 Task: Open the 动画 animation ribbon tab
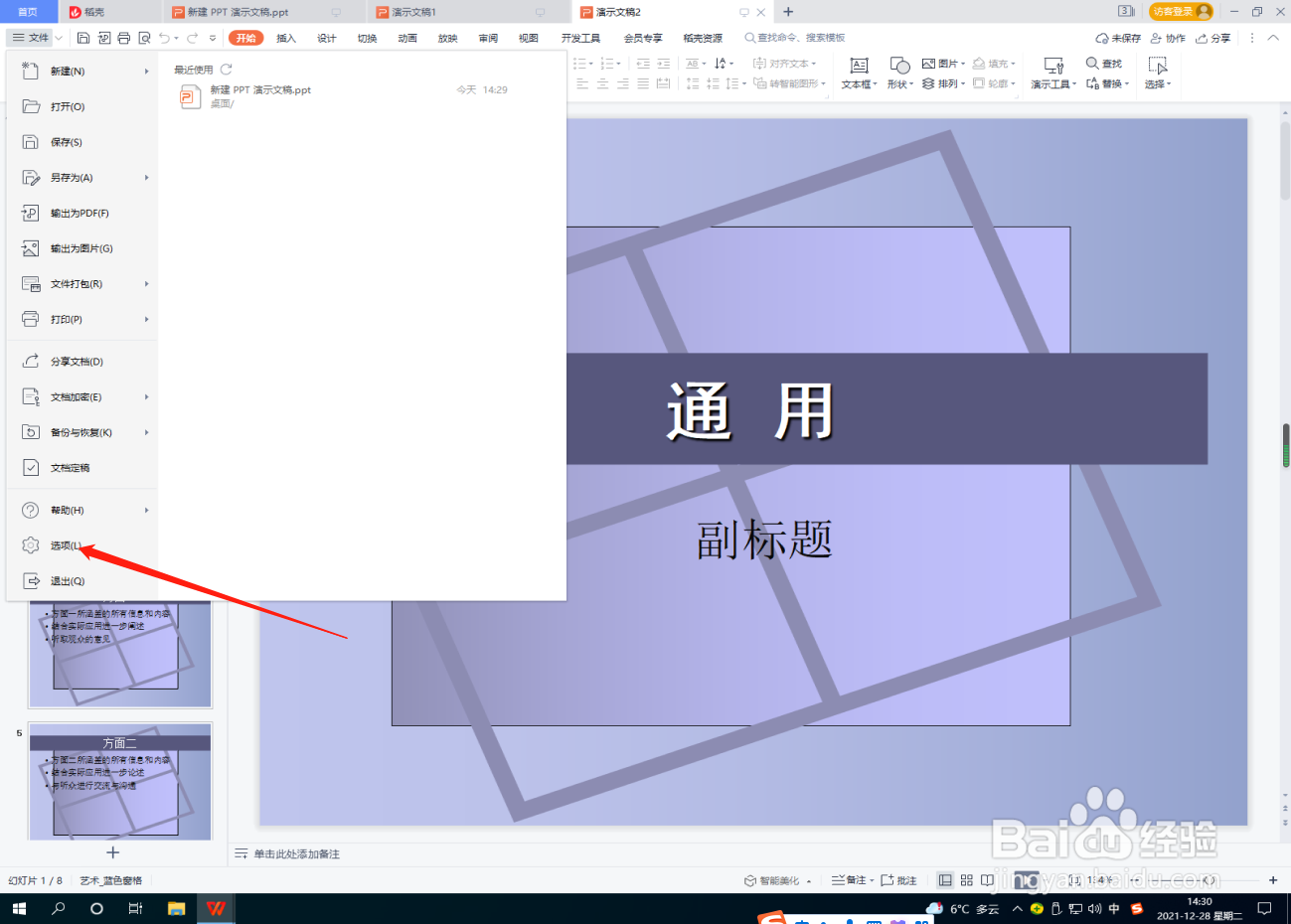coord(407,38)
